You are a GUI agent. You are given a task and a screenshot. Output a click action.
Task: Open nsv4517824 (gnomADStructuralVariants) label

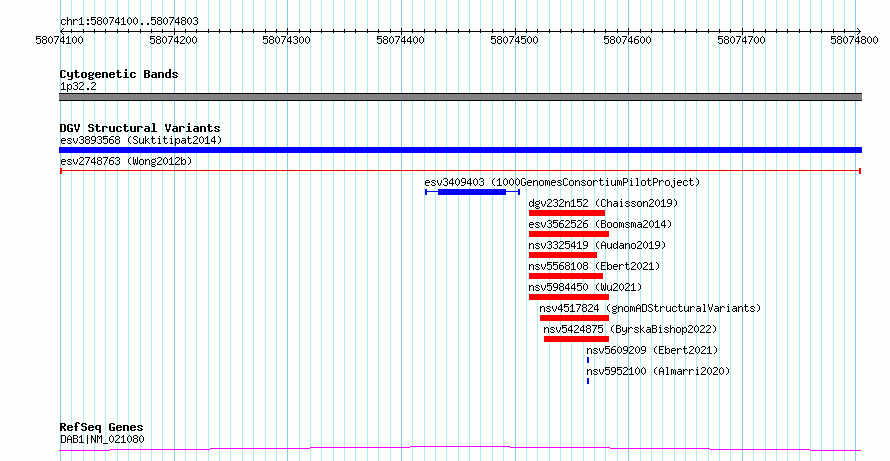[650, 308]
